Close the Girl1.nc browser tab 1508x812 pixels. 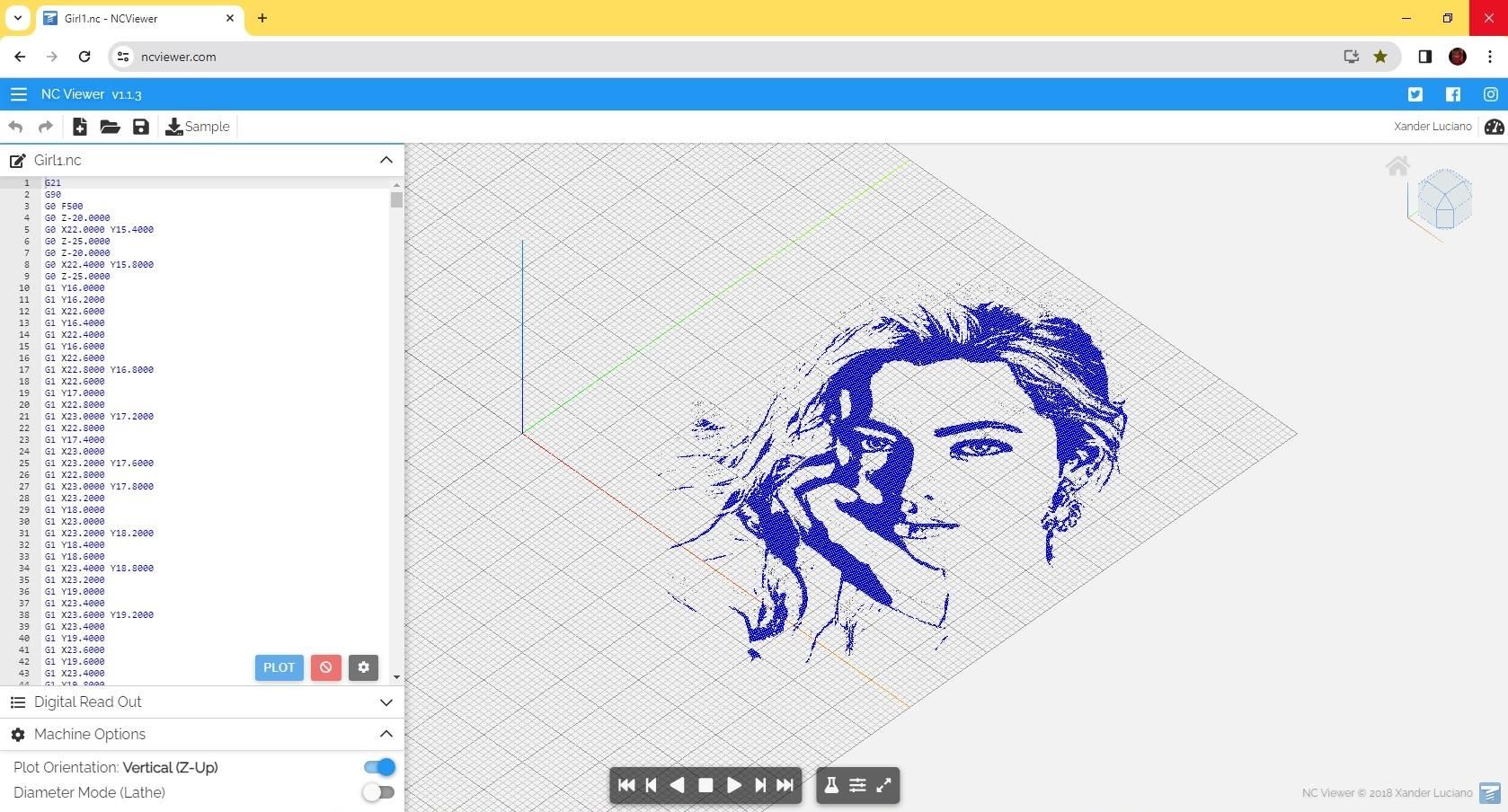pyautogui.click(x=230, y=18)
